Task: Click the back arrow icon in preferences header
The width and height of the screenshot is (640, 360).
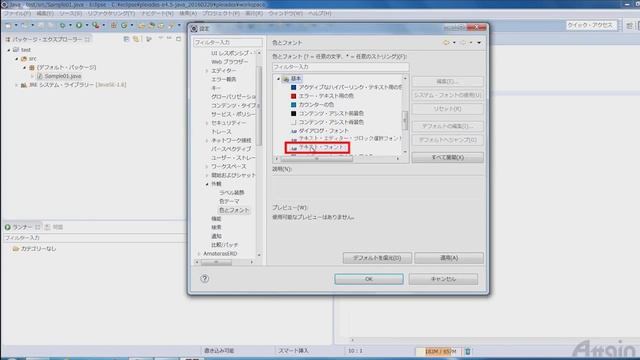Action: click(x=446, y=42)
